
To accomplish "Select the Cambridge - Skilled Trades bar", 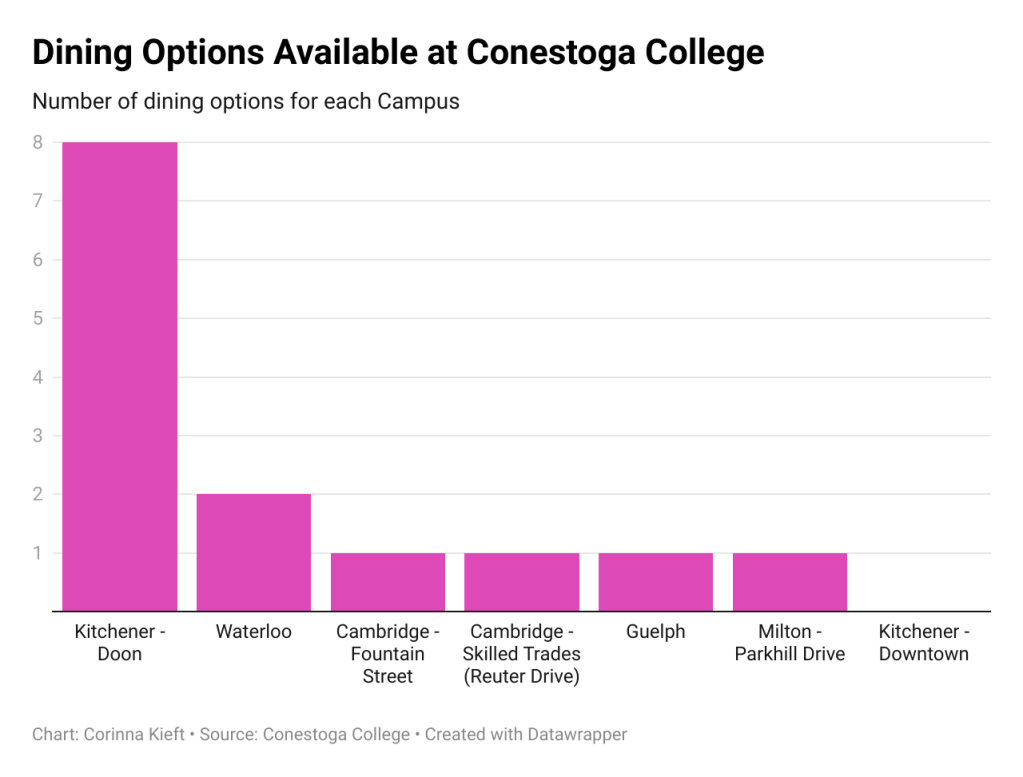I will (x=522, y=581).
